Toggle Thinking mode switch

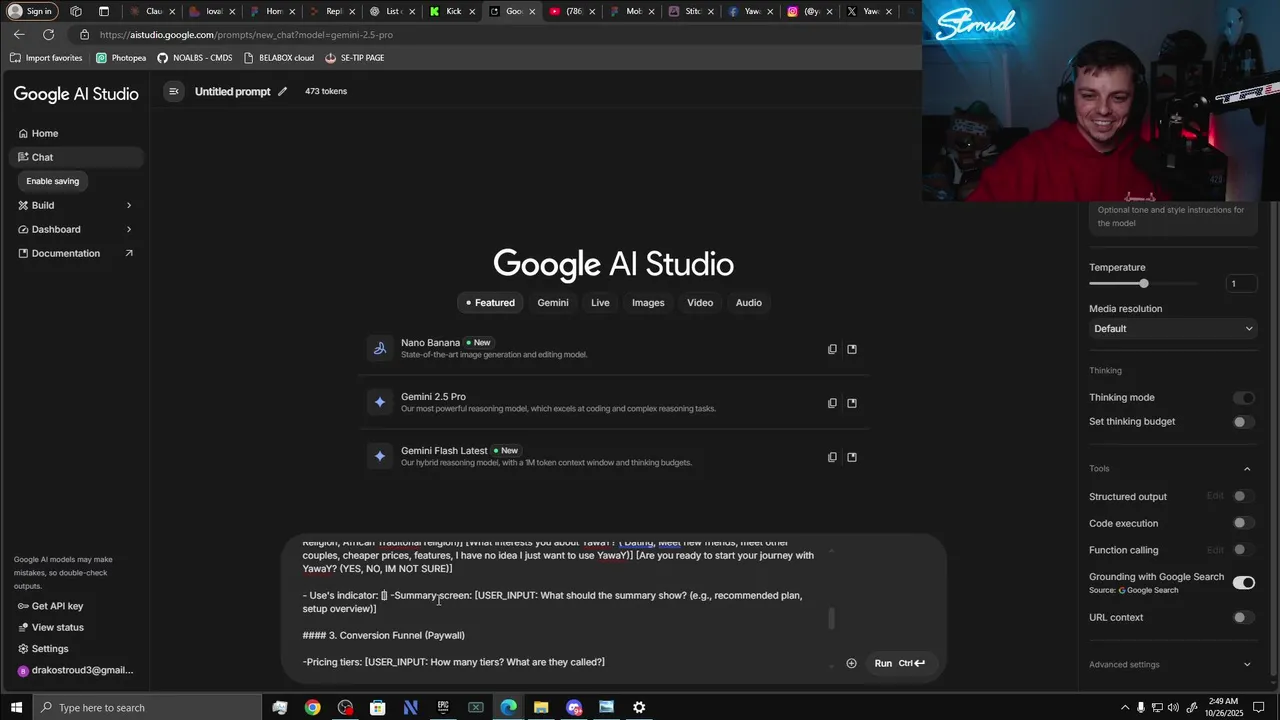[1243, 398]
